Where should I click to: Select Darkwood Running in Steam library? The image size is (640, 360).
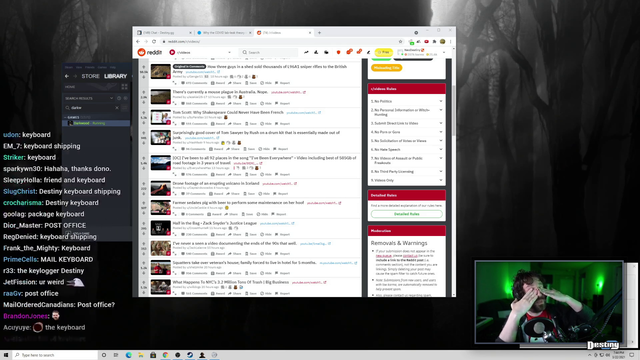[96, 123]
